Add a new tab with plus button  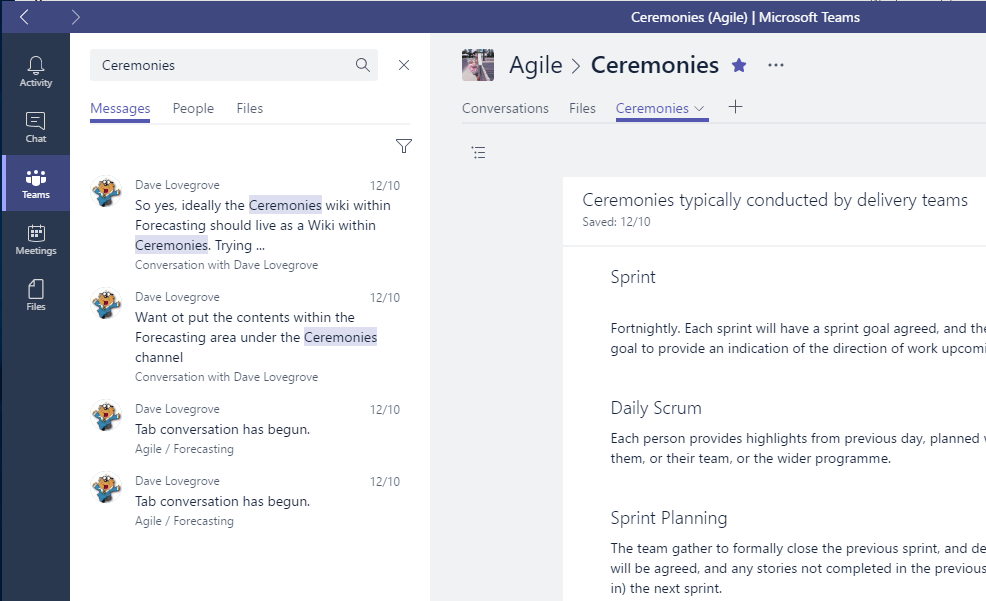click(735, 107)
